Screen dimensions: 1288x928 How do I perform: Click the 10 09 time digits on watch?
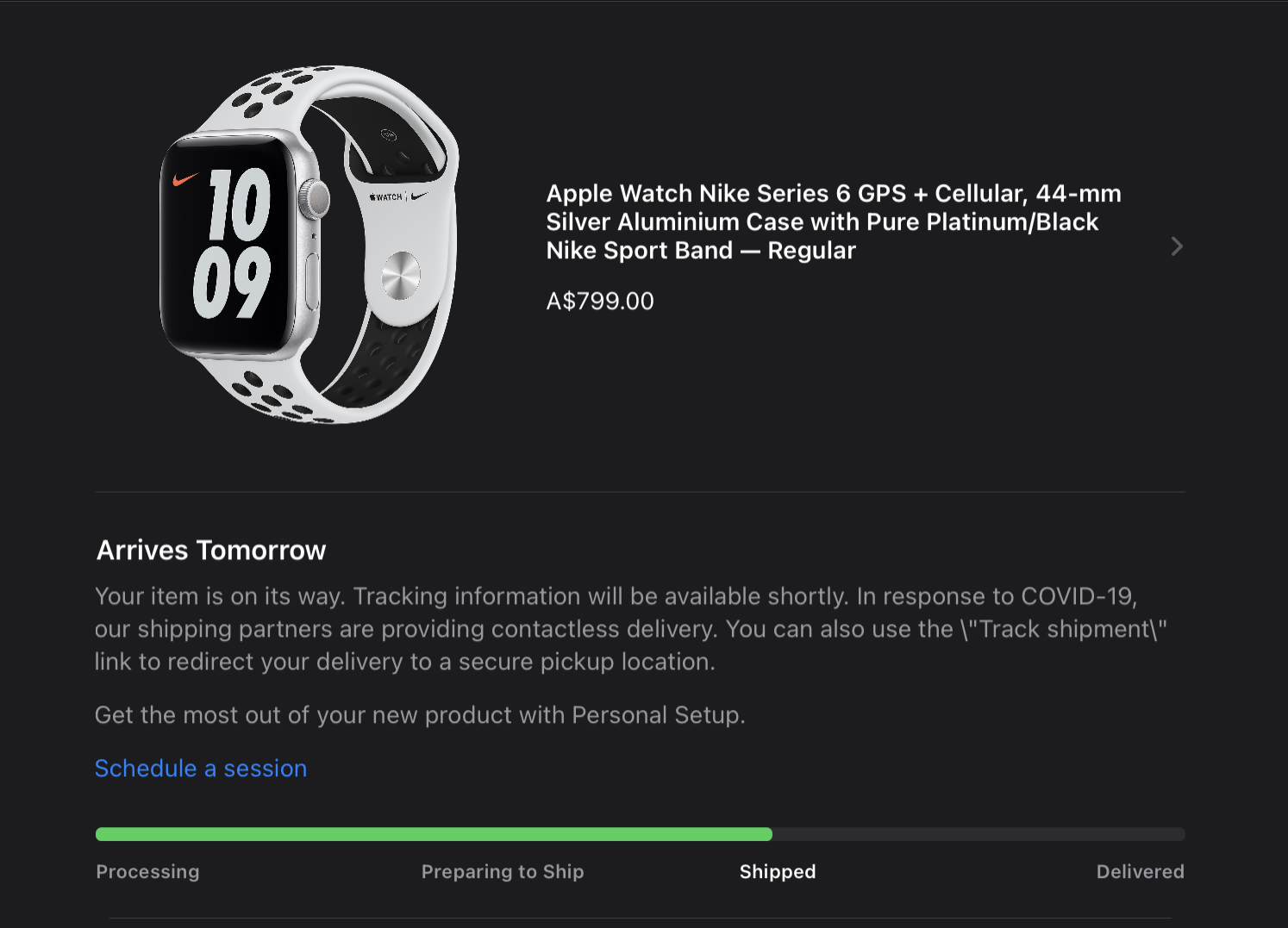pyautogui.click(x=232, y=242)
